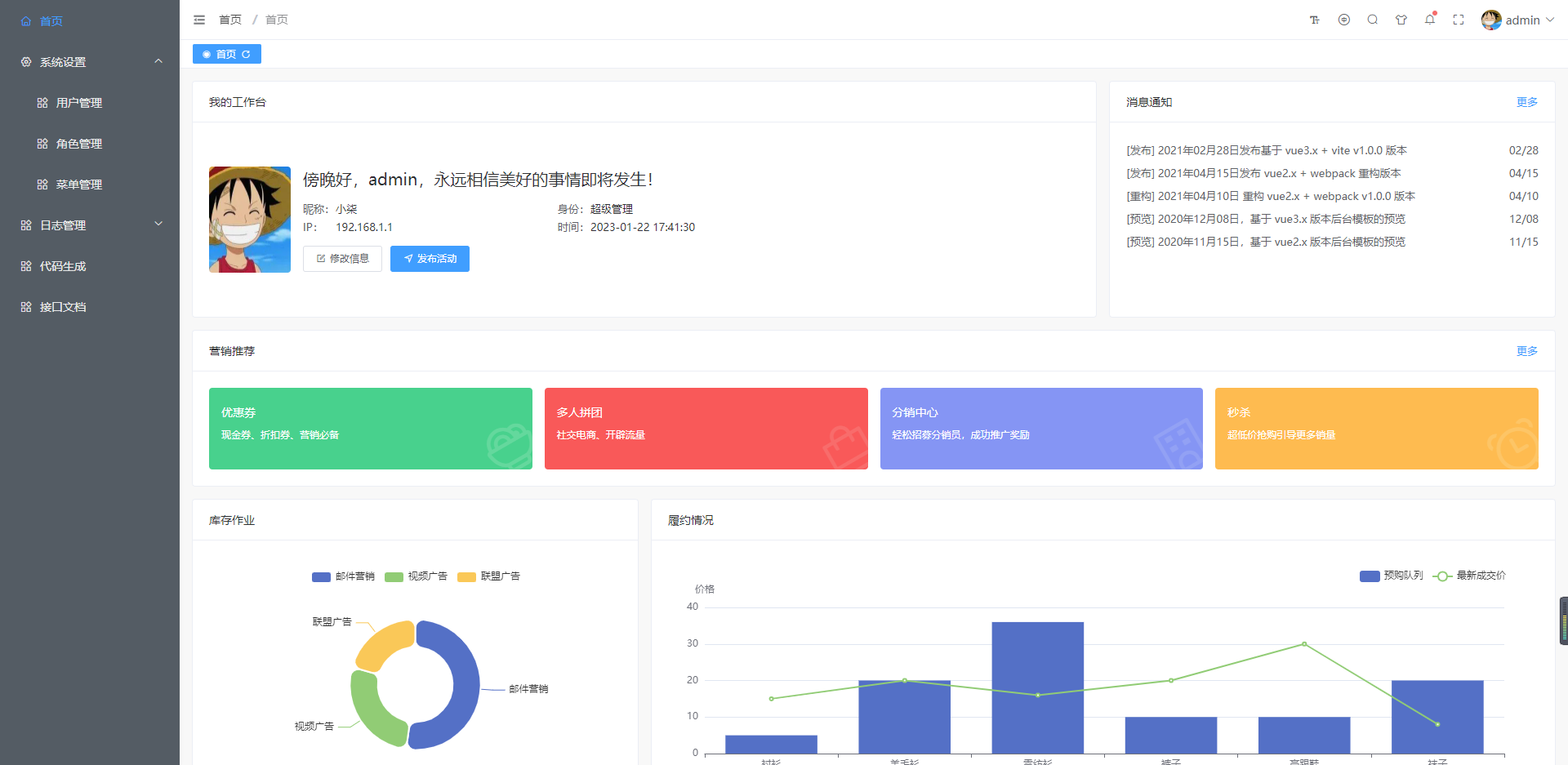This screenshot has height=765, width=1568.
Task: Click the clock icon on 秒杀 card
Action: coord(1514,444)
